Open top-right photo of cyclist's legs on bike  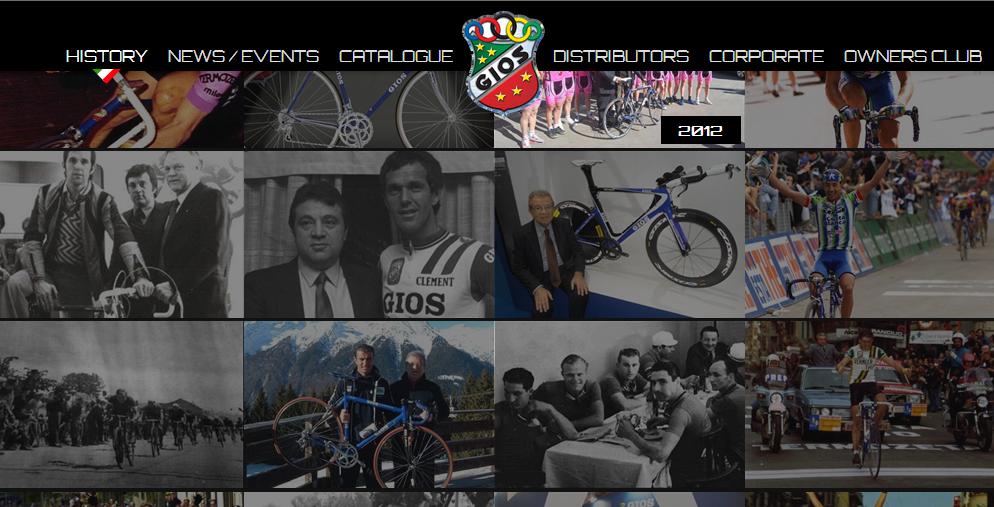point(870,109)
